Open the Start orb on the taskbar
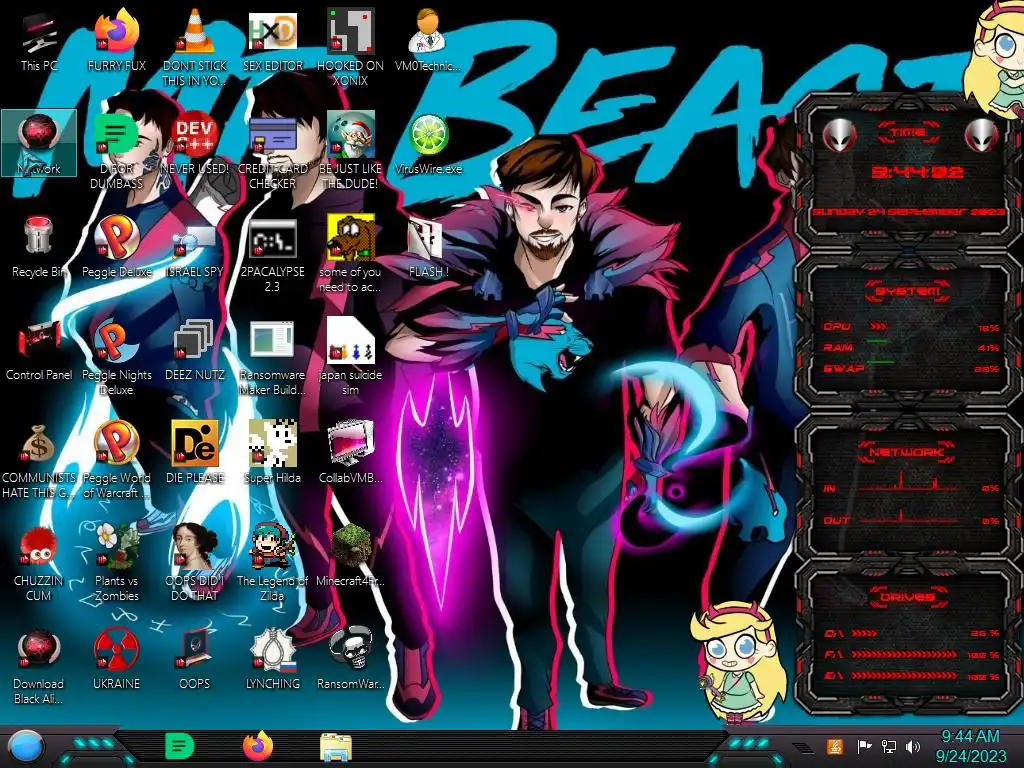Screen dimensions: 1024x768 [x=26, y=746]
